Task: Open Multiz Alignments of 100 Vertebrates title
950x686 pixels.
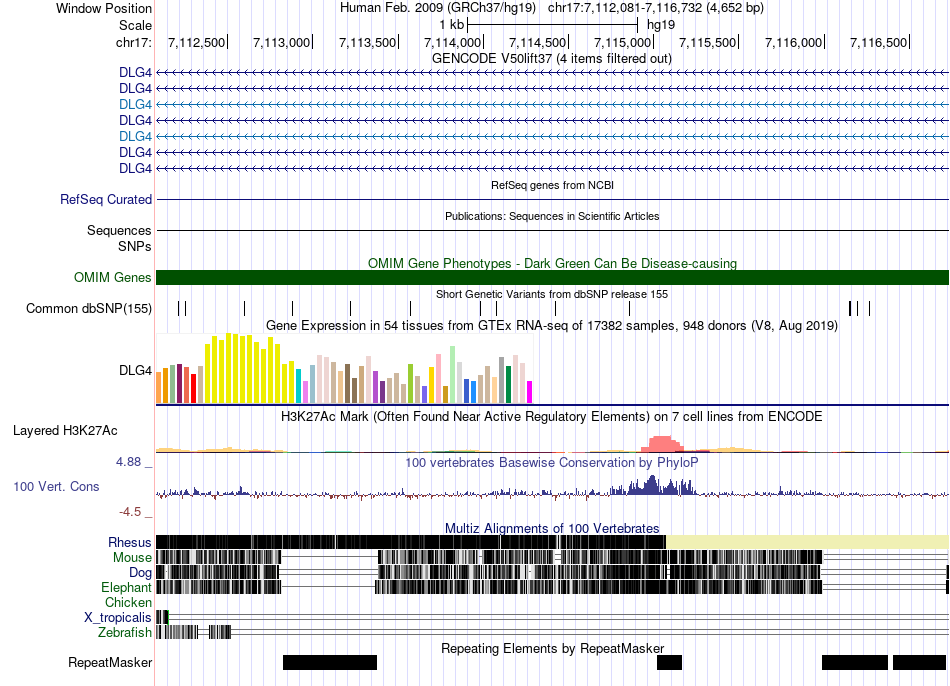Action: [552, 528]
